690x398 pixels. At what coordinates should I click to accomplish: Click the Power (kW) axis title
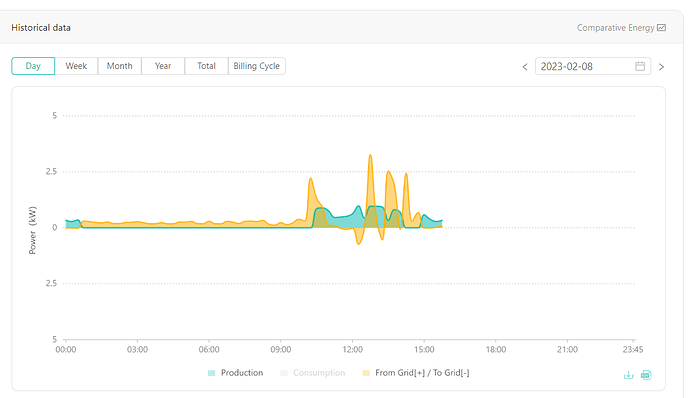pos(33,230)
